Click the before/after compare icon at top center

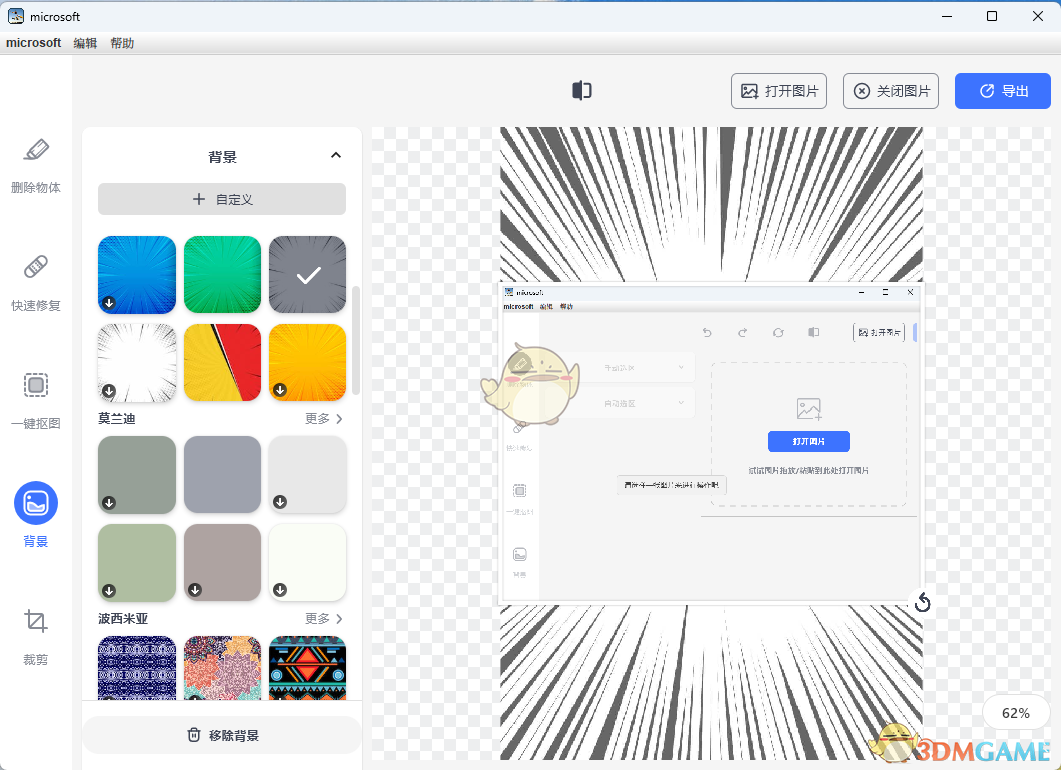pyautogui.click(x=581, y=90)
